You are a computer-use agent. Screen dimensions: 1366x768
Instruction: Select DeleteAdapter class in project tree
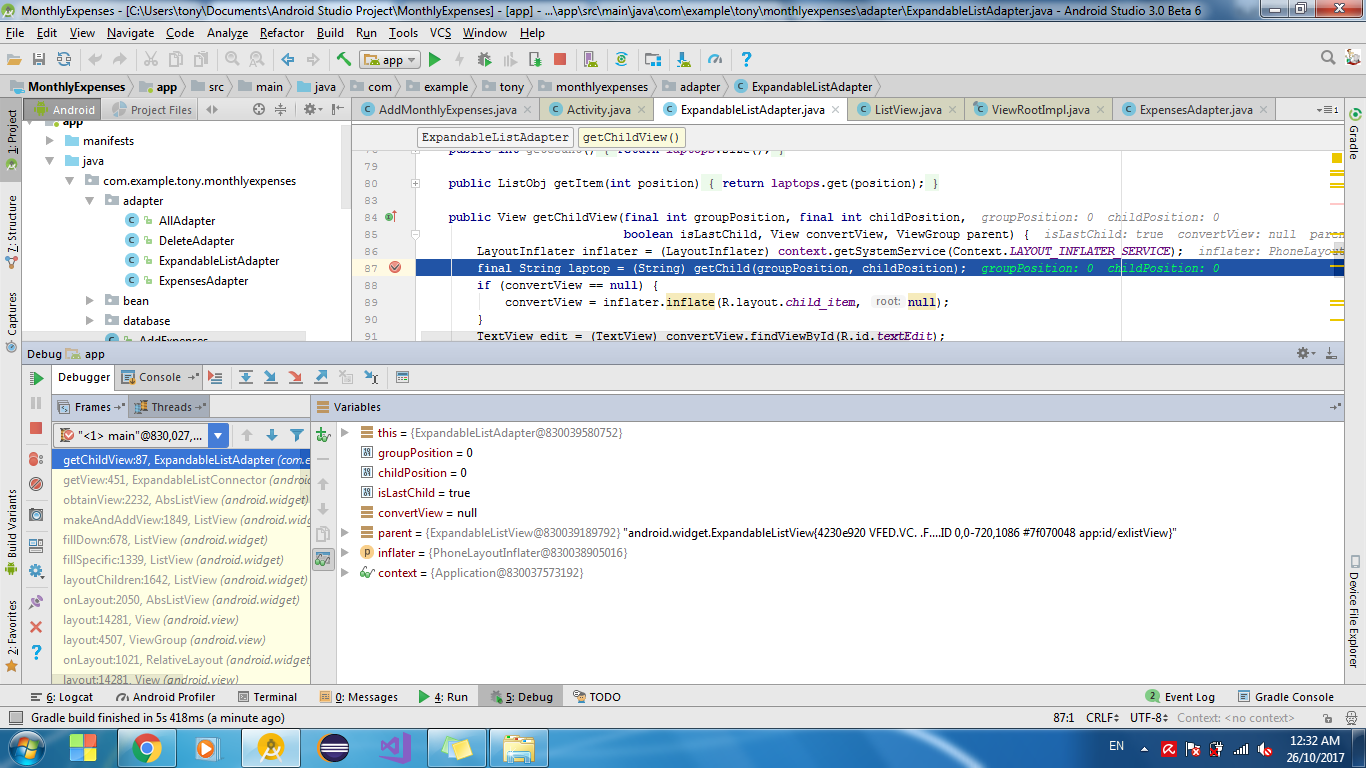click(196, 241)
